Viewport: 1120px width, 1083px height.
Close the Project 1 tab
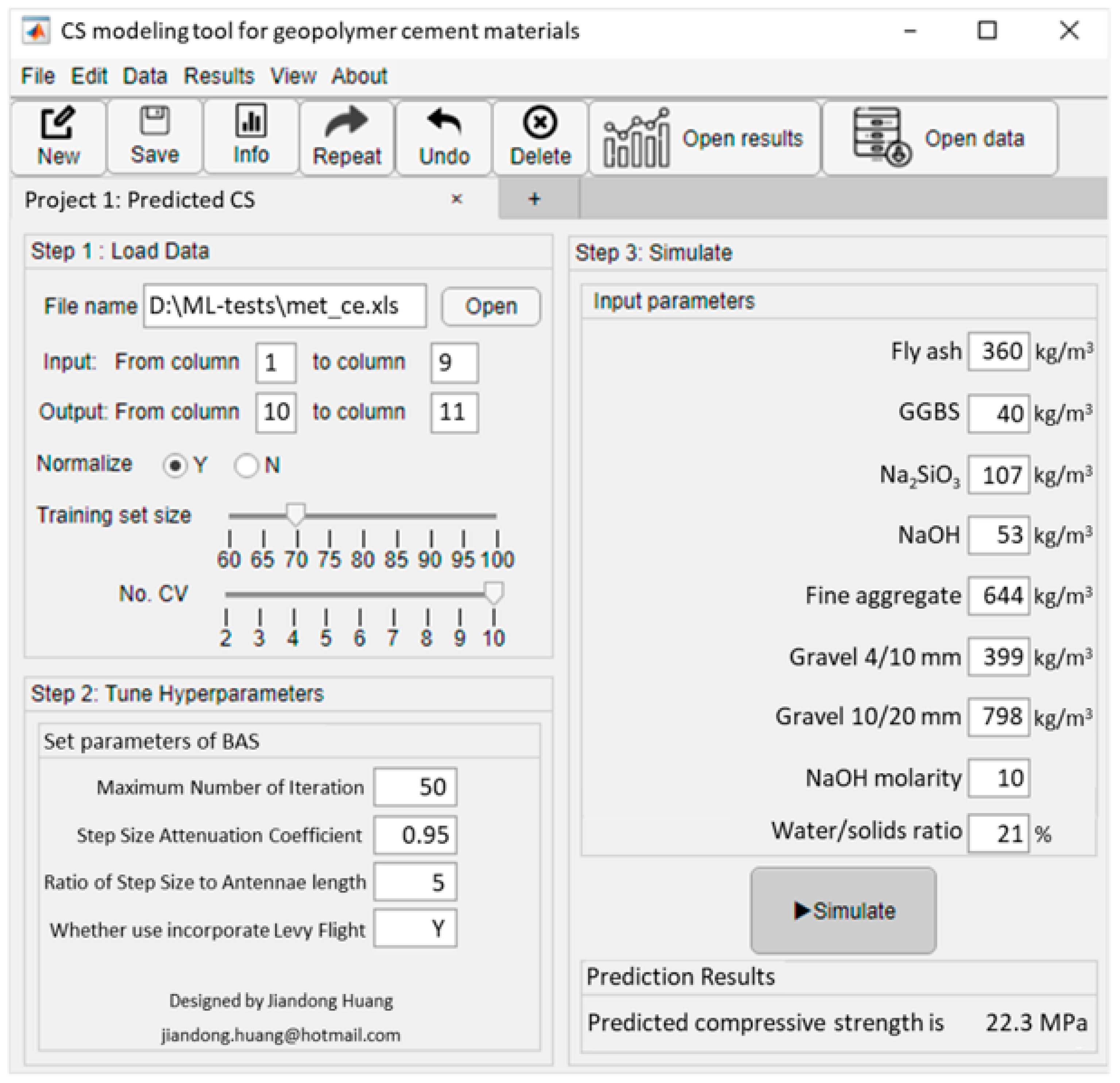[x=456, y=200]
